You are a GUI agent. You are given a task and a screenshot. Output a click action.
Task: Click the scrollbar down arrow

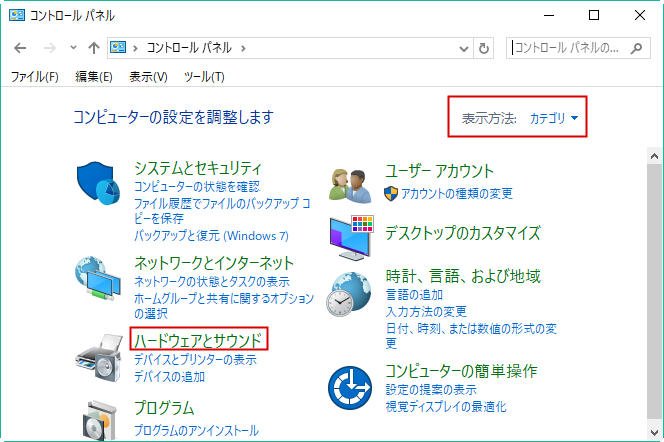tap(654, 432)
